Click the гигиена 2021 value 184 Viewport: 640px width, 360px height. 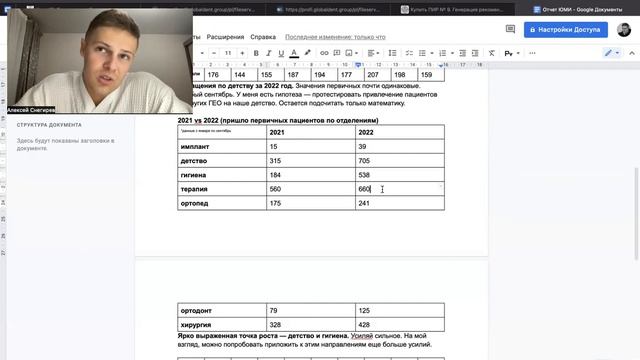pos(275,175)
